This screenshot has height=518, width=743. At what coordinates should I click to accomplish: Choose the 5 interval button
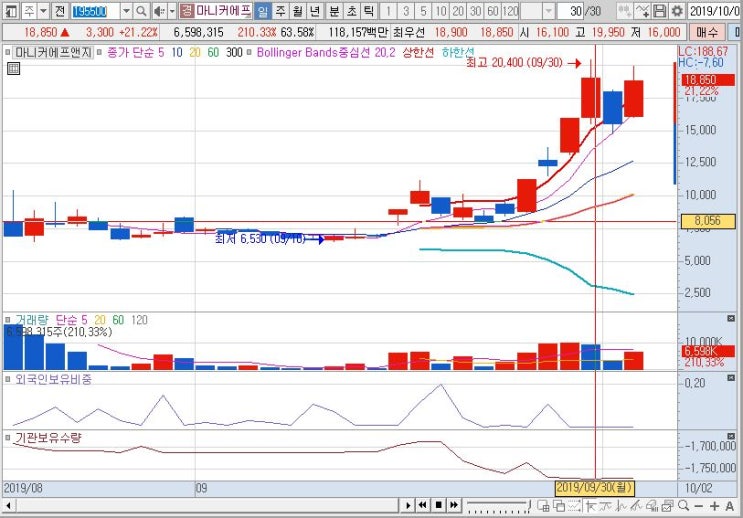click(423, 11)
